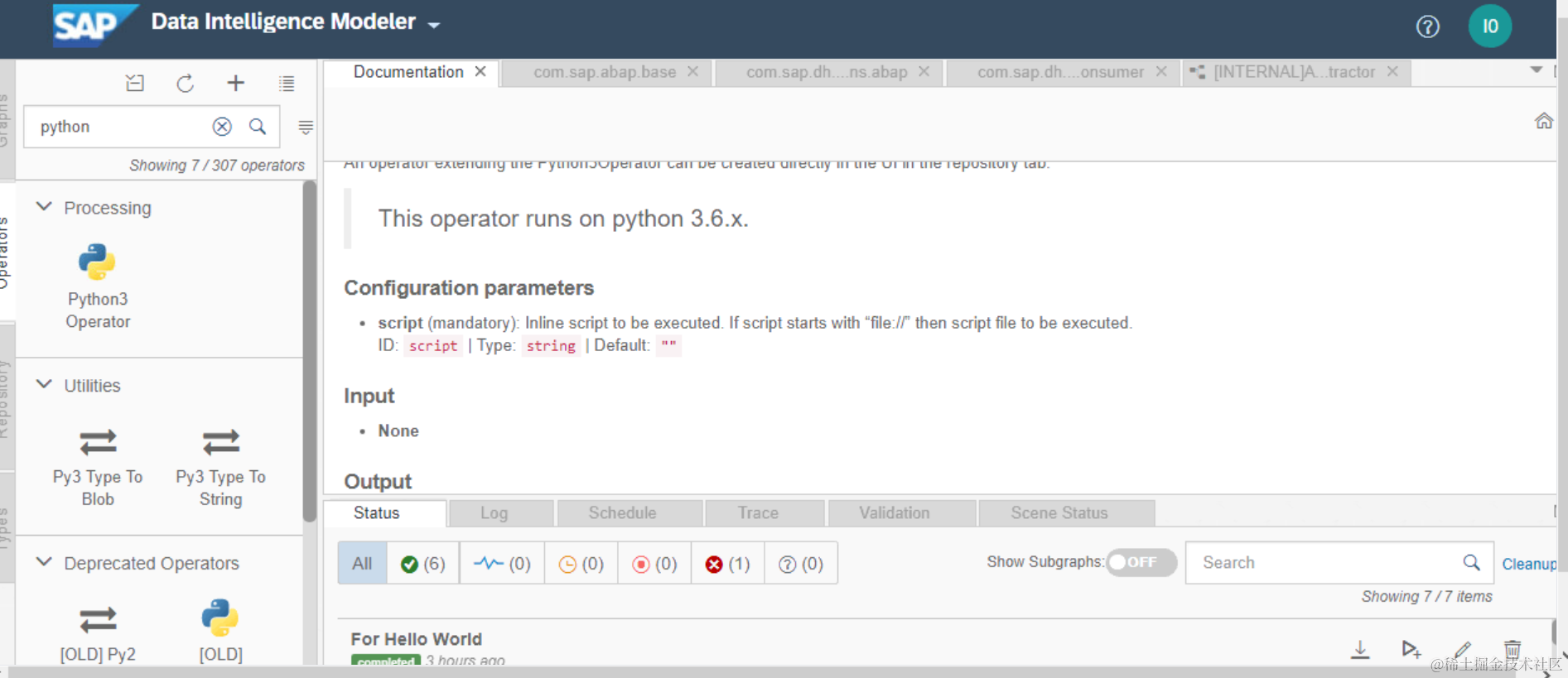
Task: Close the Documentation tab
Action: (x=480, y=72)
